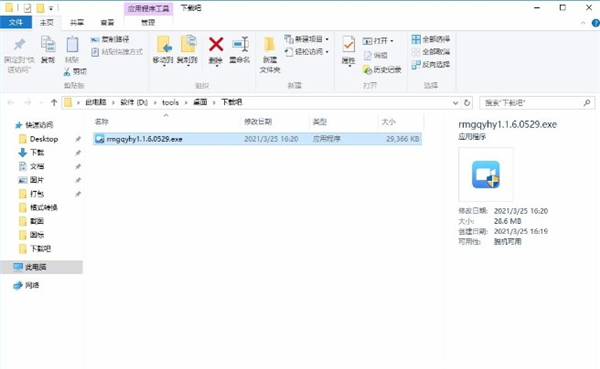The width and height of the screenshot is (600, 369).
Task: Copy the selected file via ribbon
Action: click(x=48, y=50)
